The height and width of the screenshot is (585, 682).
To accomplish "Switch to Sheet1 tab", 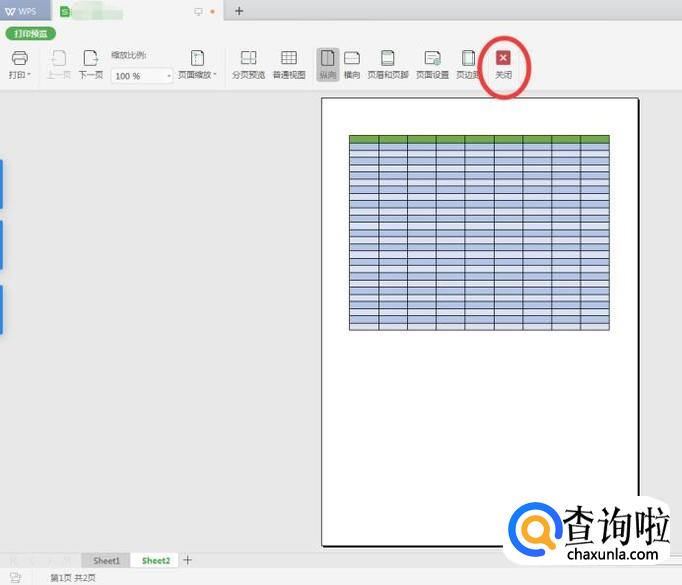I will [106, 561].
